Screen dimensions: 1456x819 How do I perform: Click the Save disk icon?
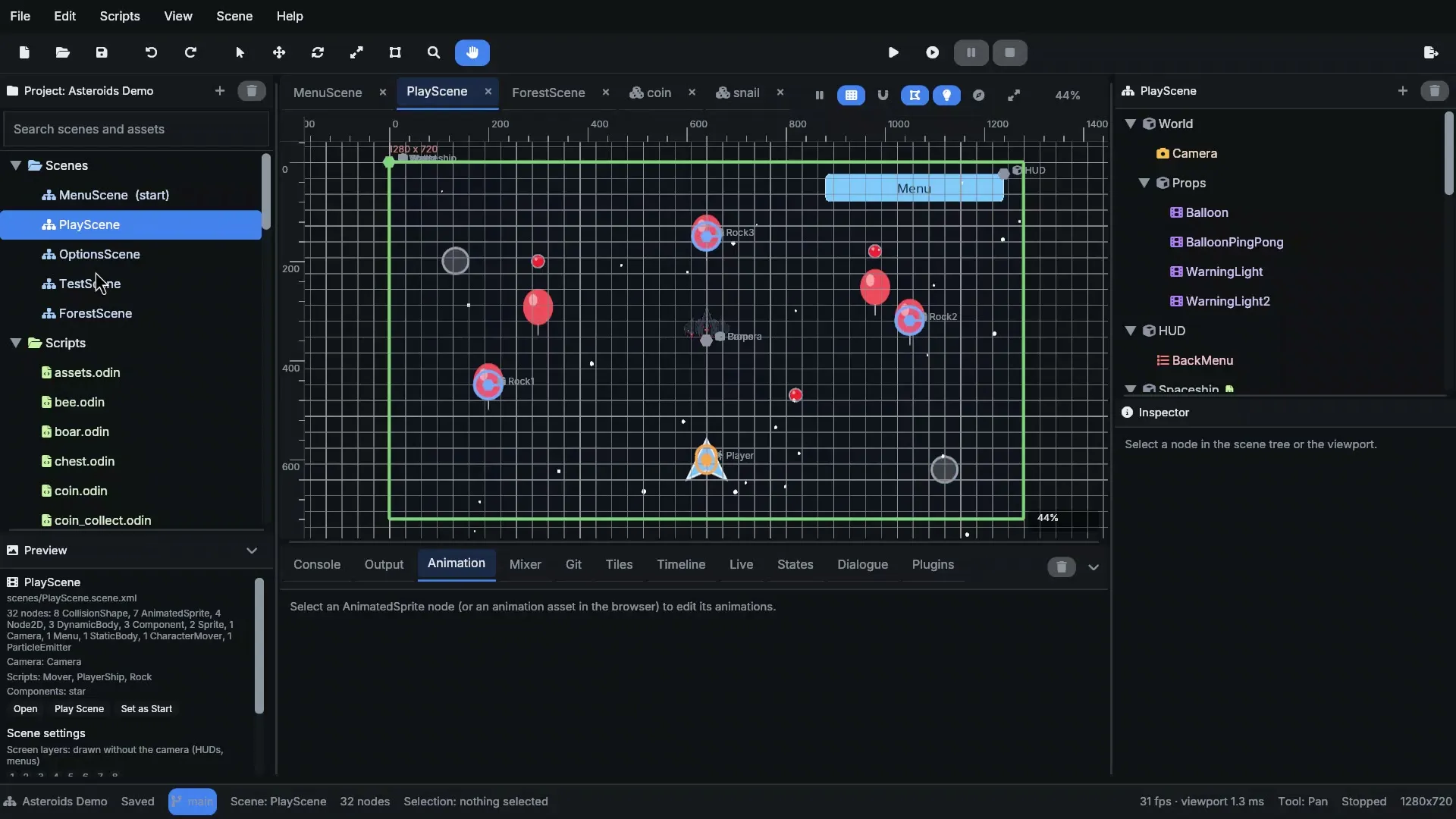point(102,52)
